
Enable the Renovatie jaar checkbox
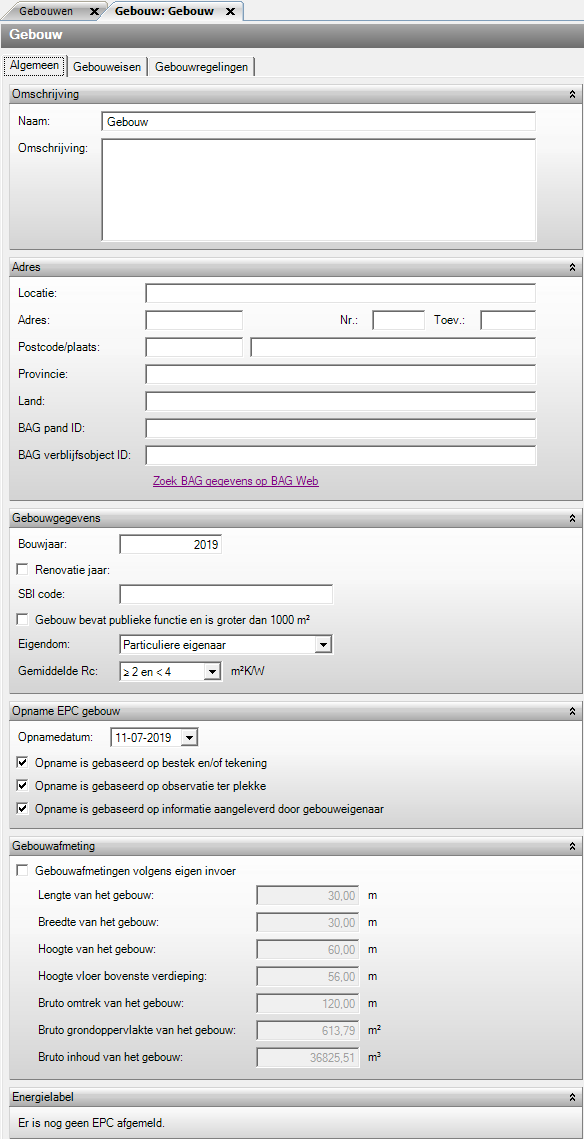[x=23, y=570]
